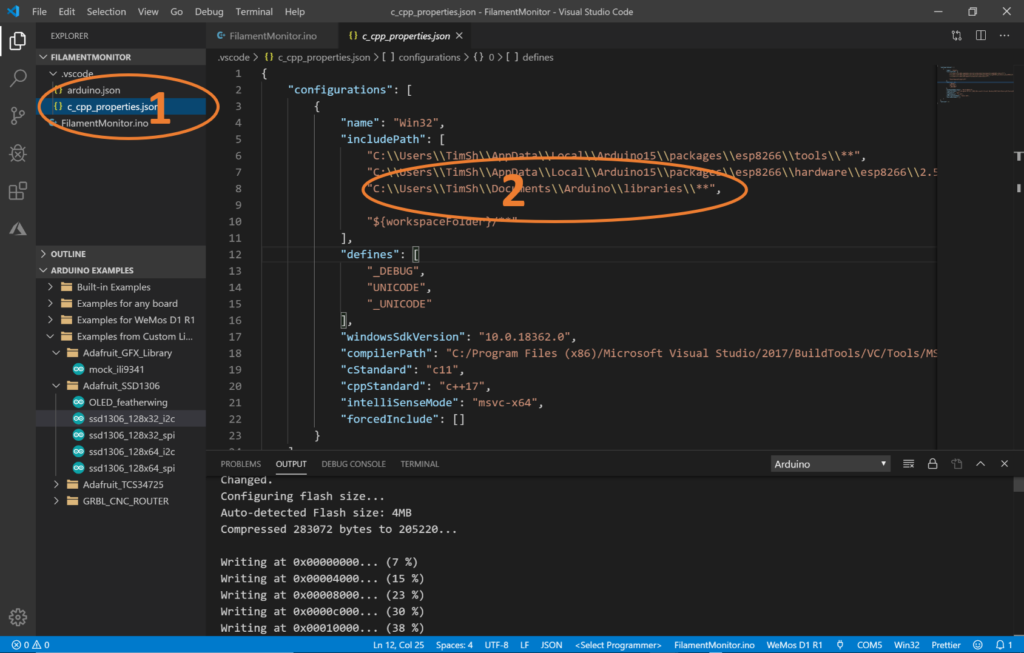1024x653 pixels.
Task: Open the Azure view icon
Action: [18, 229]
